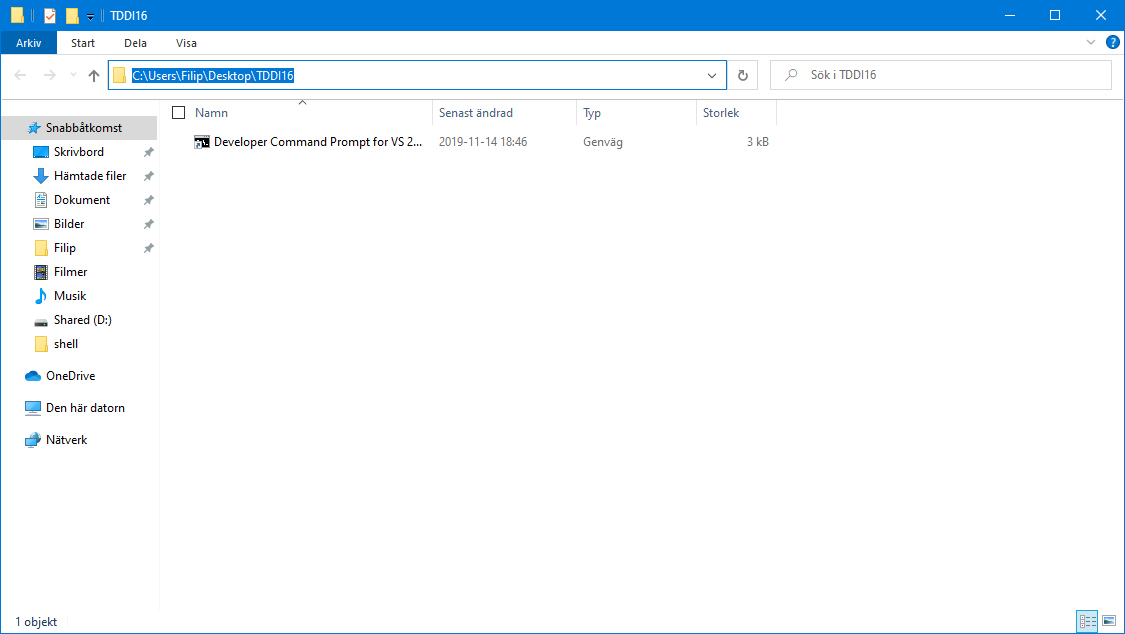Click the 1 objekt status text
The width and height of the screenshot is (1125, 634).
click(36, 622)
